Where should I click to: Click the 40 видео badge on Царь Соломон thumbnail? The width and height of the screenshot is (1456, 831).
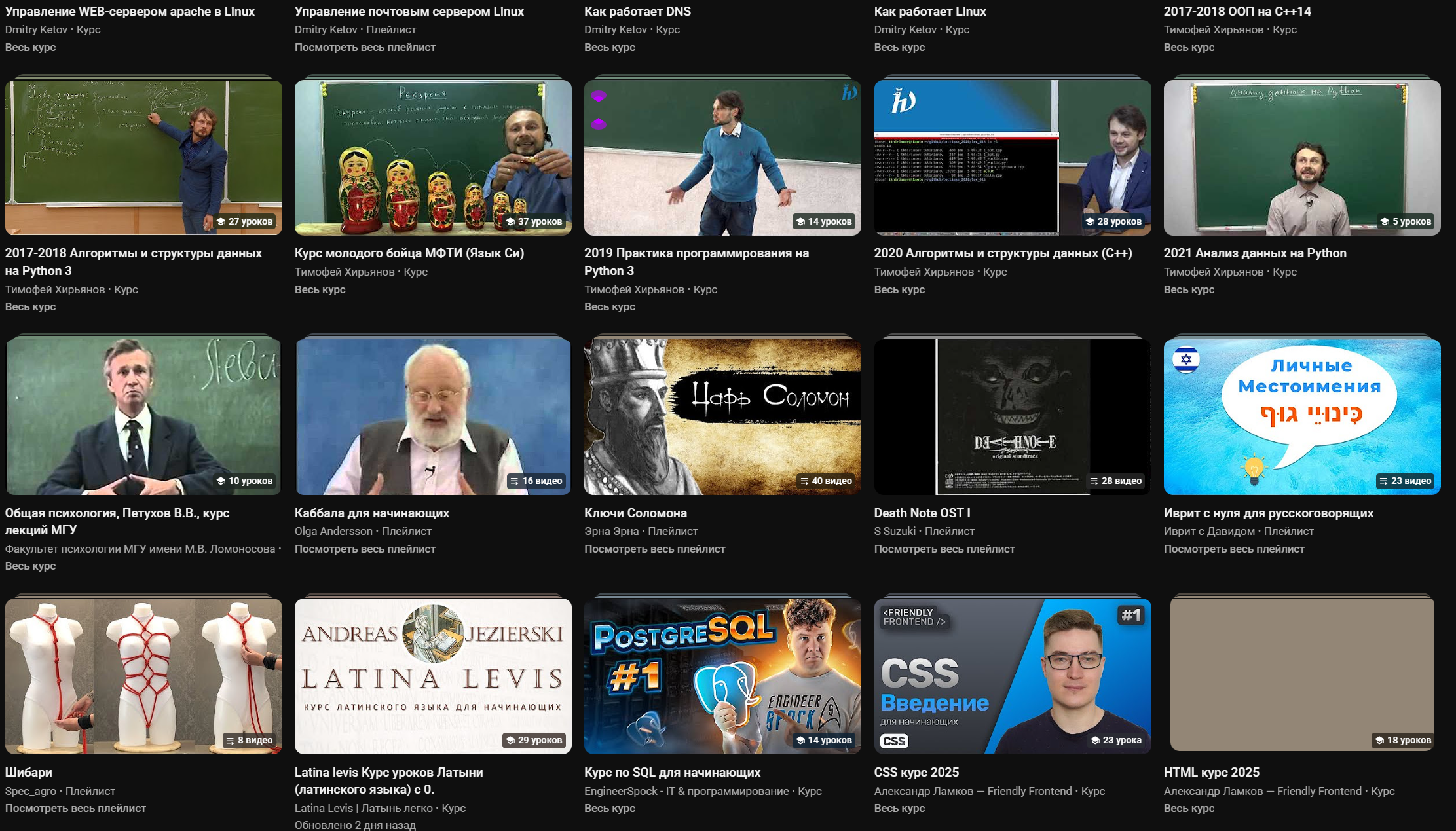(x=825, y=481)
